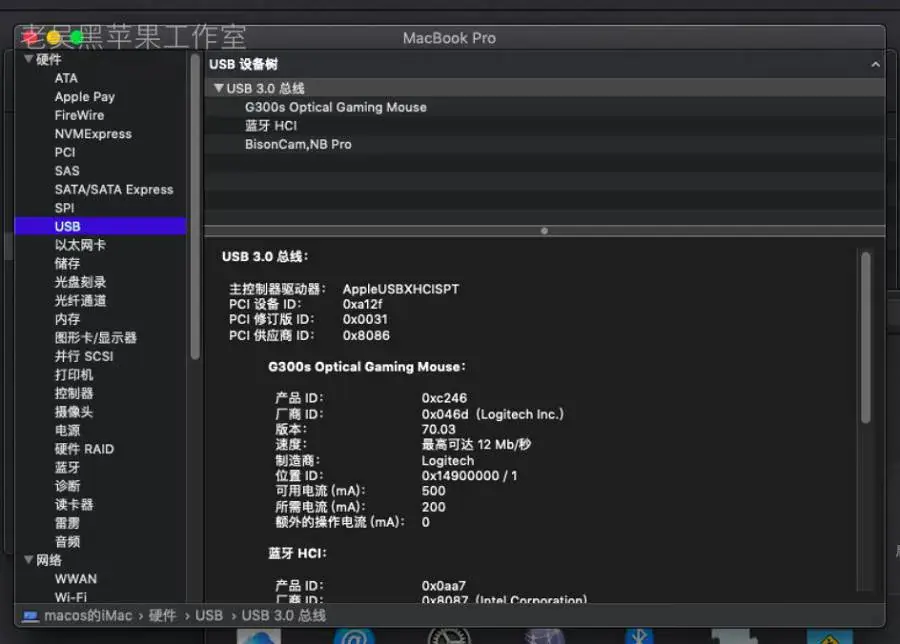The height and width of the screenshot is (644, 900).
Task: Click the sidebar vertical scrollbar
Action: point(195,207)
